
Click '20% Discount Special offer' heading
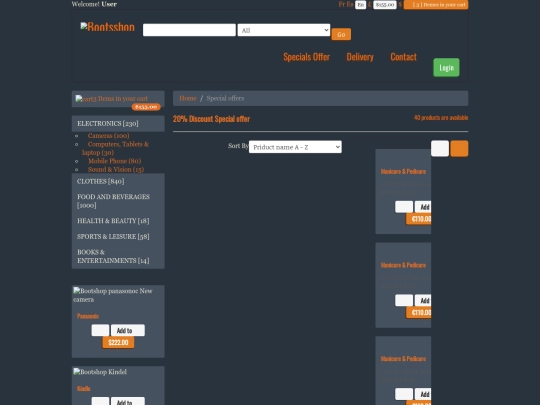pyautogui.click(x=211, y=119)
